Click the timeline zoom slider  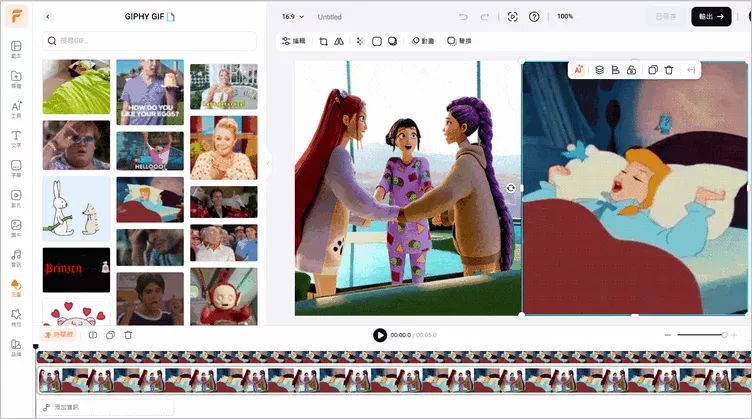click(x=700, y=335)
